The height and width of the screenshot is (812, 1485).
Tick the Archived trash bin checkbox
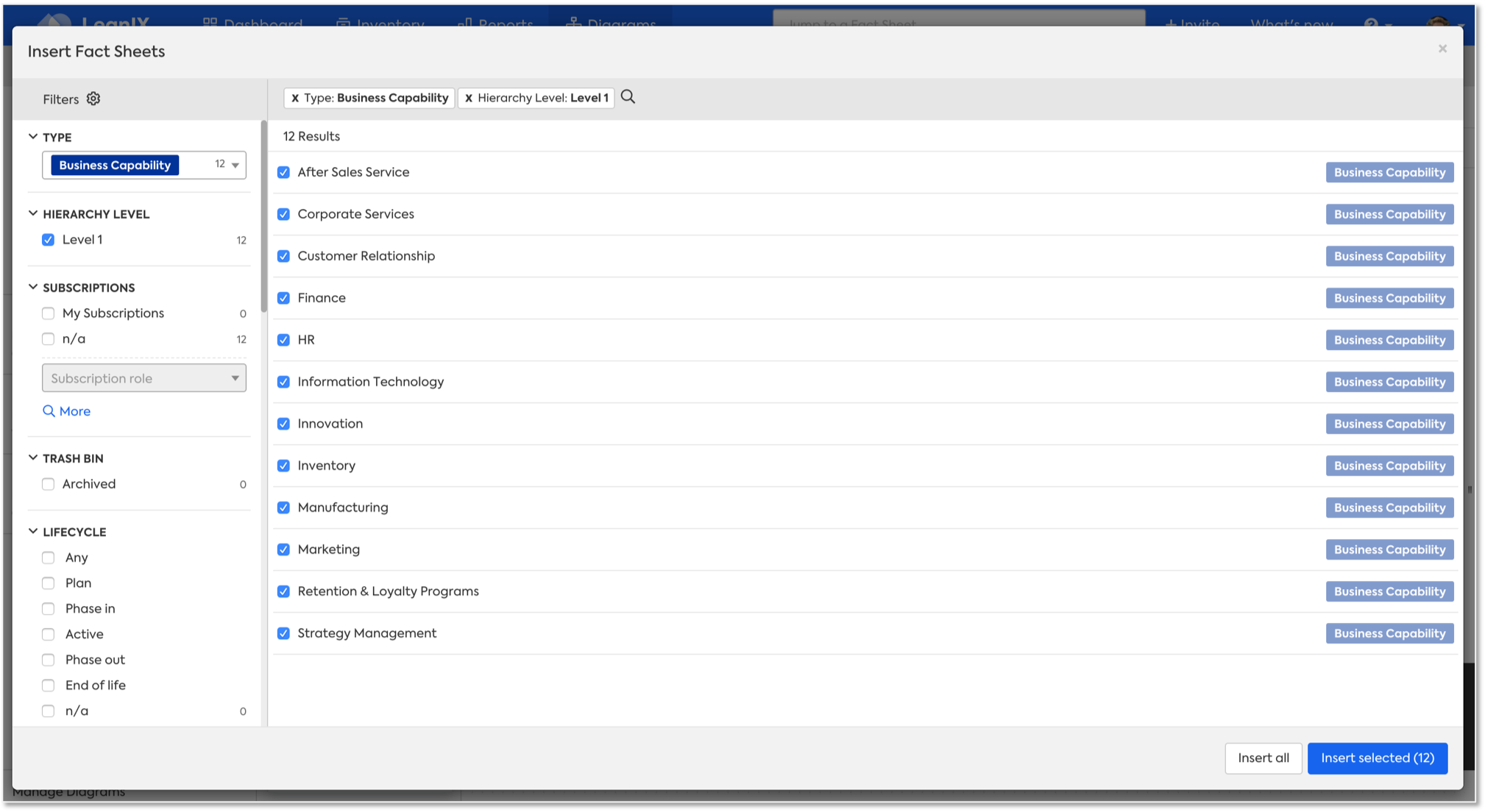point(49,484)
